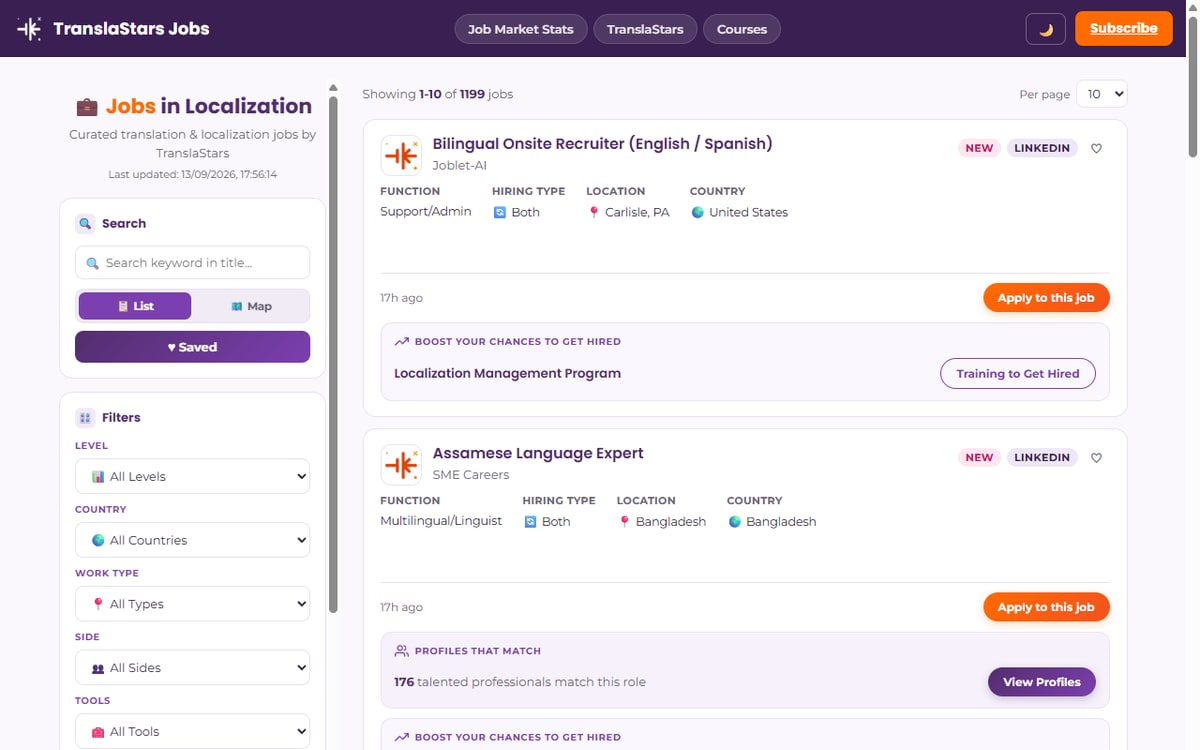The image size is (1200, 750).
Task: Toggle dark mode moon icon
Action: pos(1046,29)
